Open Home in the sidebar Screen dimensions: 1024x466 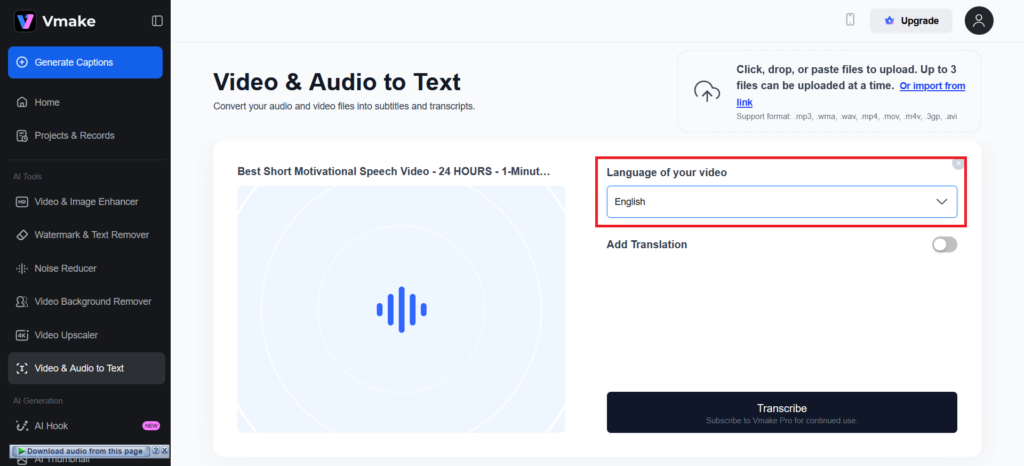(x=47, y=102)
